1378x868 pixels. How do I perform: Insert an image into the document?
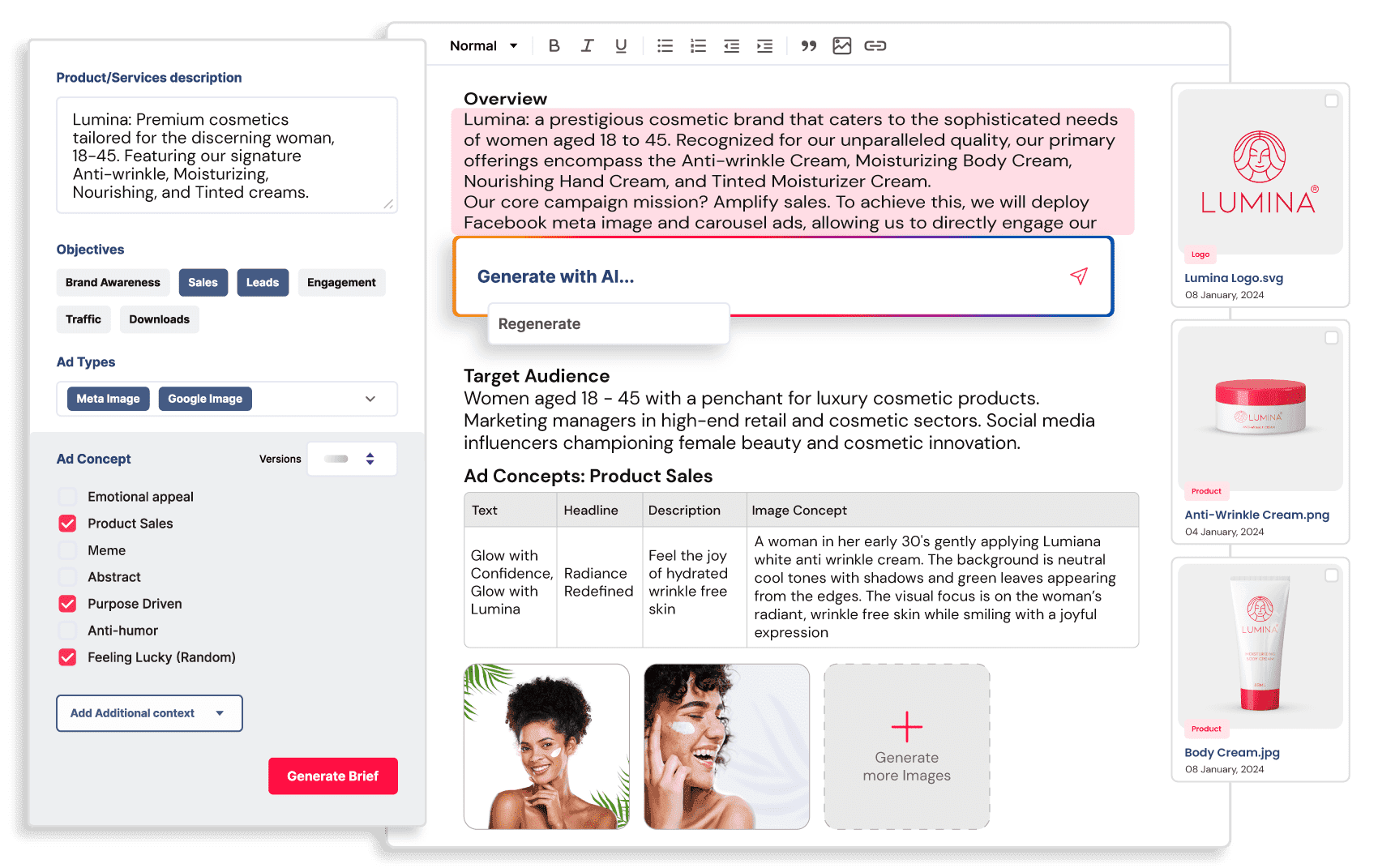[x=841, y=45]
